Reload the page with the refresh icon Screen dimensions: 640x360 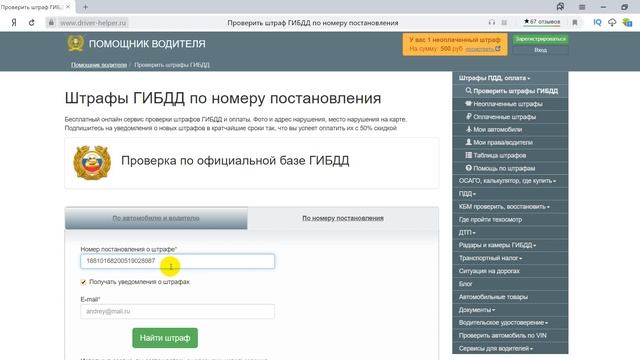coord(31,23)
